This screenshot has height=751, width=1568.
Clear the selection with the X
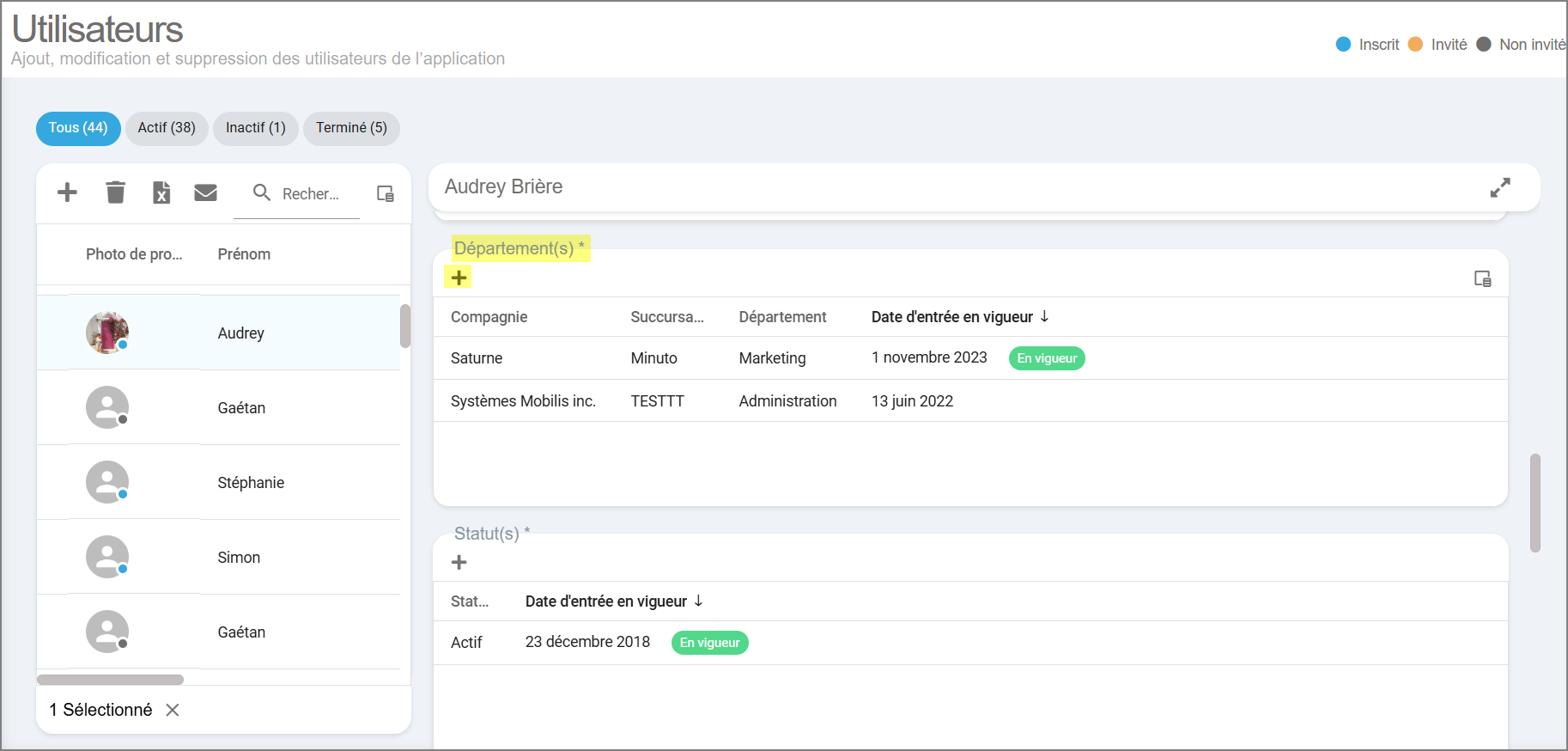pos(173,710)
